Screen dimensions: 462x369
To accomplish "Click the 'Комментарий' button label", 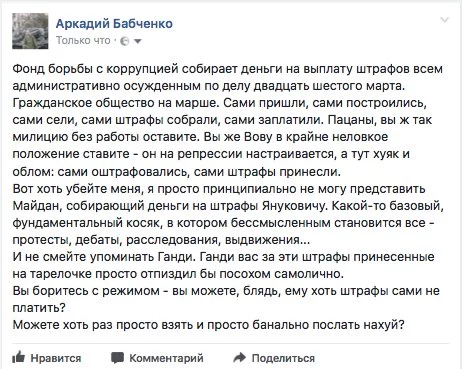I will (166, 358).
